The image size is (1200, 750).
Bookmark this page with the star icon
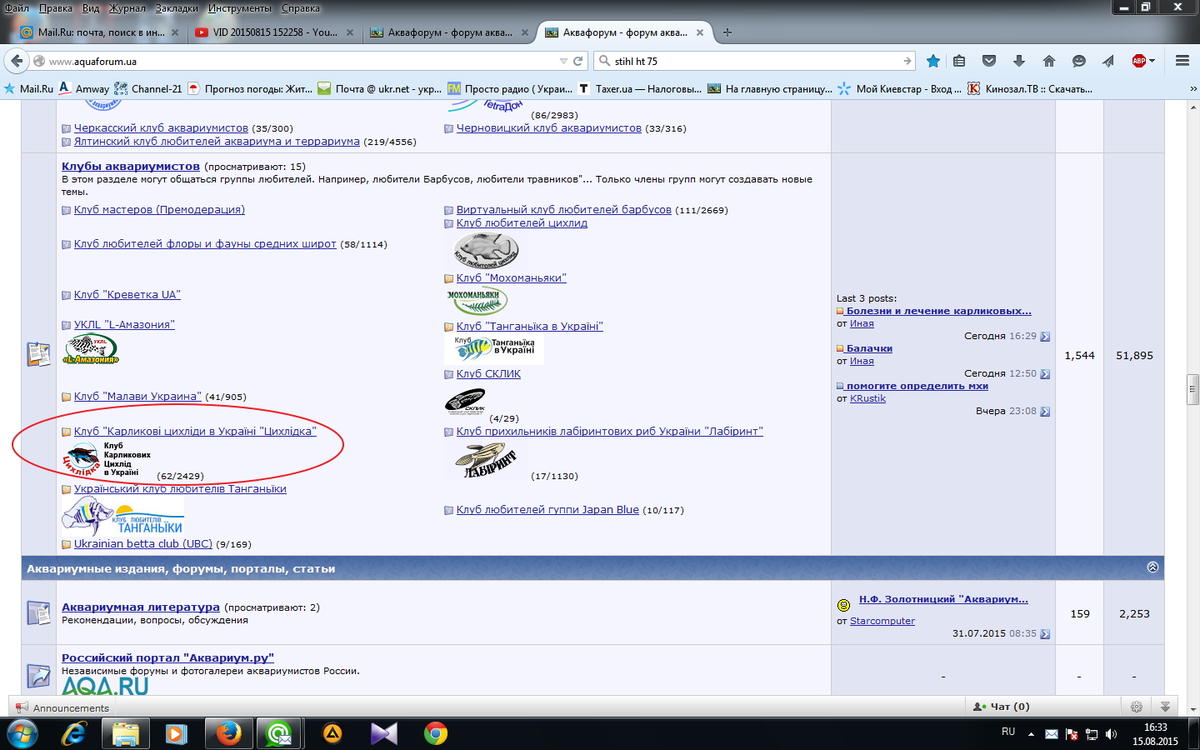click(933, 61)
